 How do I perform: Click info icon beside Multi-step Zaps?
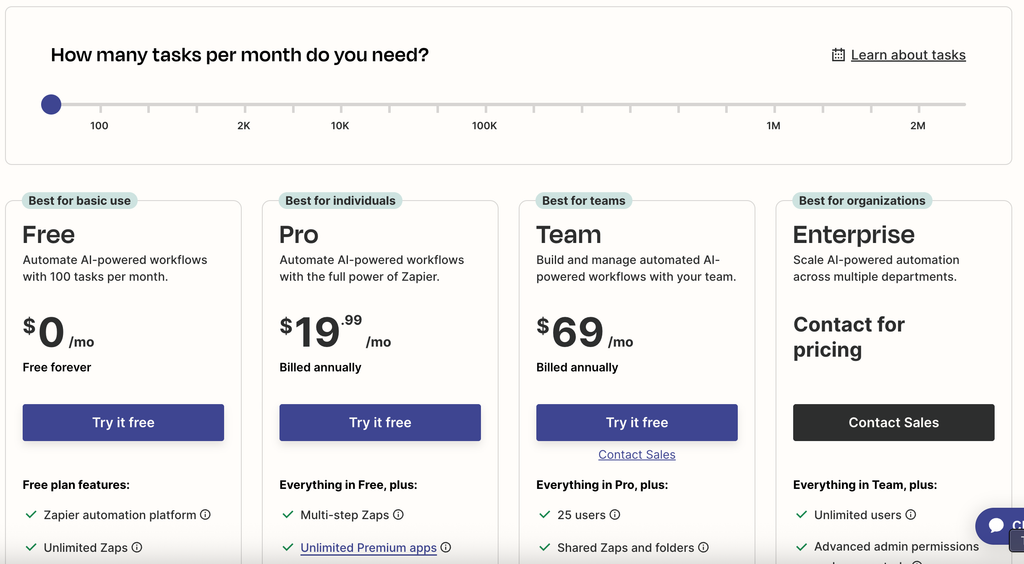(398, 514)
